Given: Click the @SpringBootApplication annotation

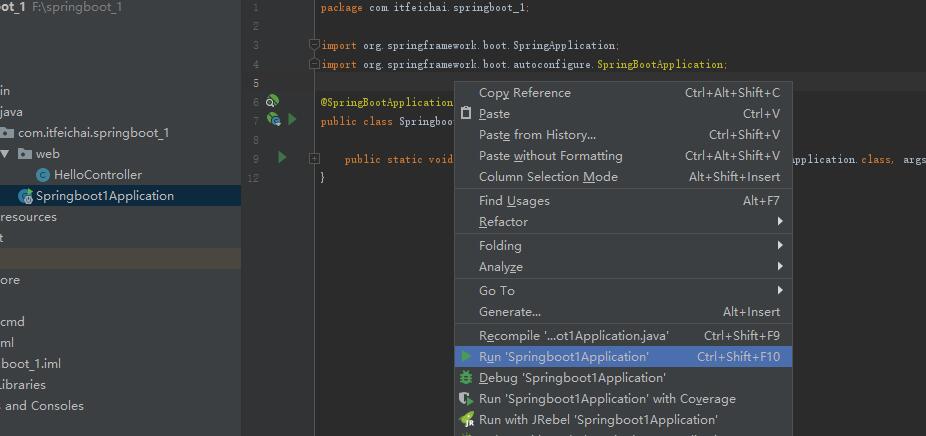Looking at the screenshot, I should [x=387, y=102].
